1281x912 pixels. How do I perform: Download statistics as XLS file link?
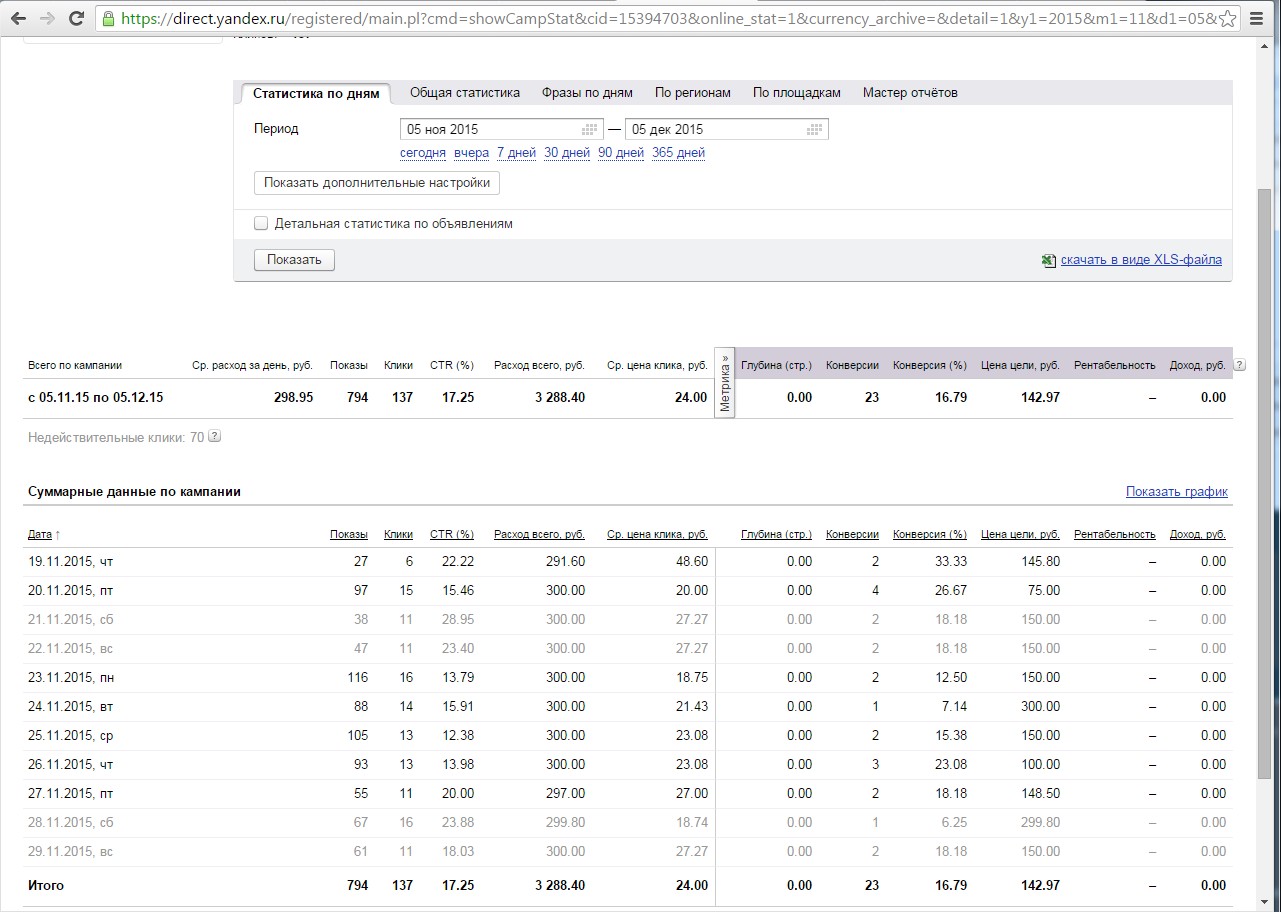click(1141, 260)
